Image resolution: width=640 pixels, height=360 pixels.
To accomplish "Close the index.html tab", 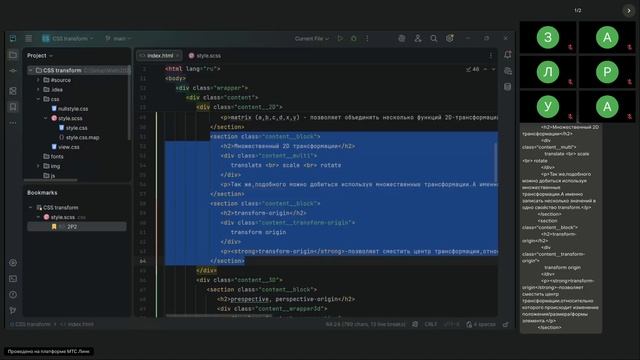I will (178, 56).
